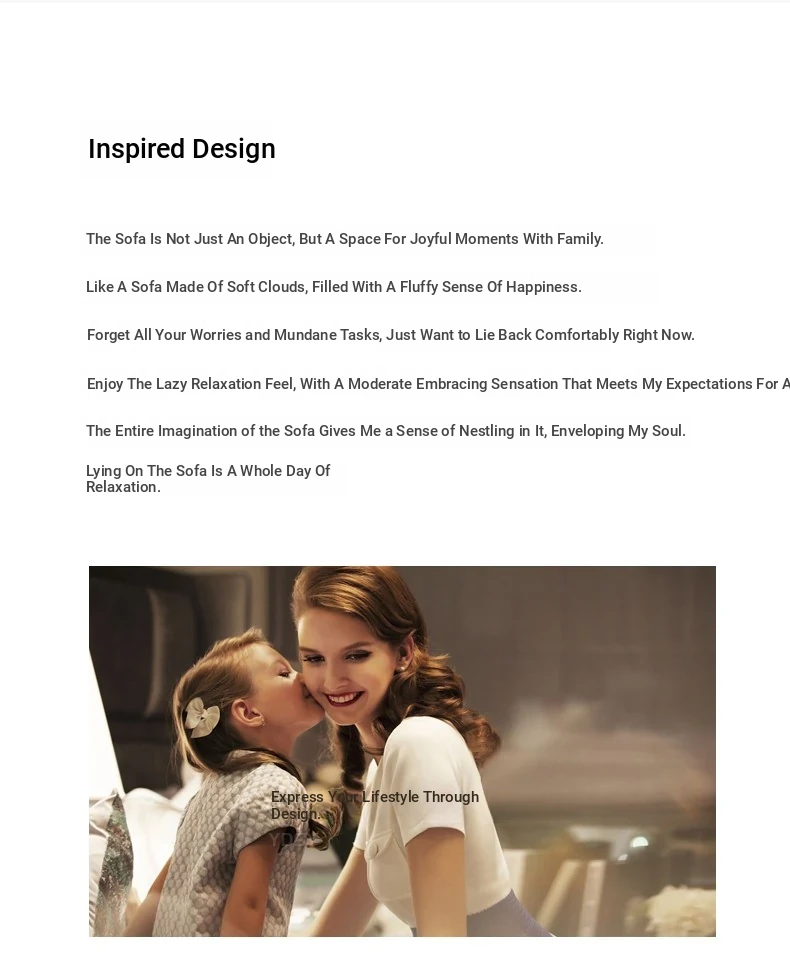Select the "Sofa Is Not Just An Object" line
The height and width of the screenshot is (960, 790).
[344, 239]
